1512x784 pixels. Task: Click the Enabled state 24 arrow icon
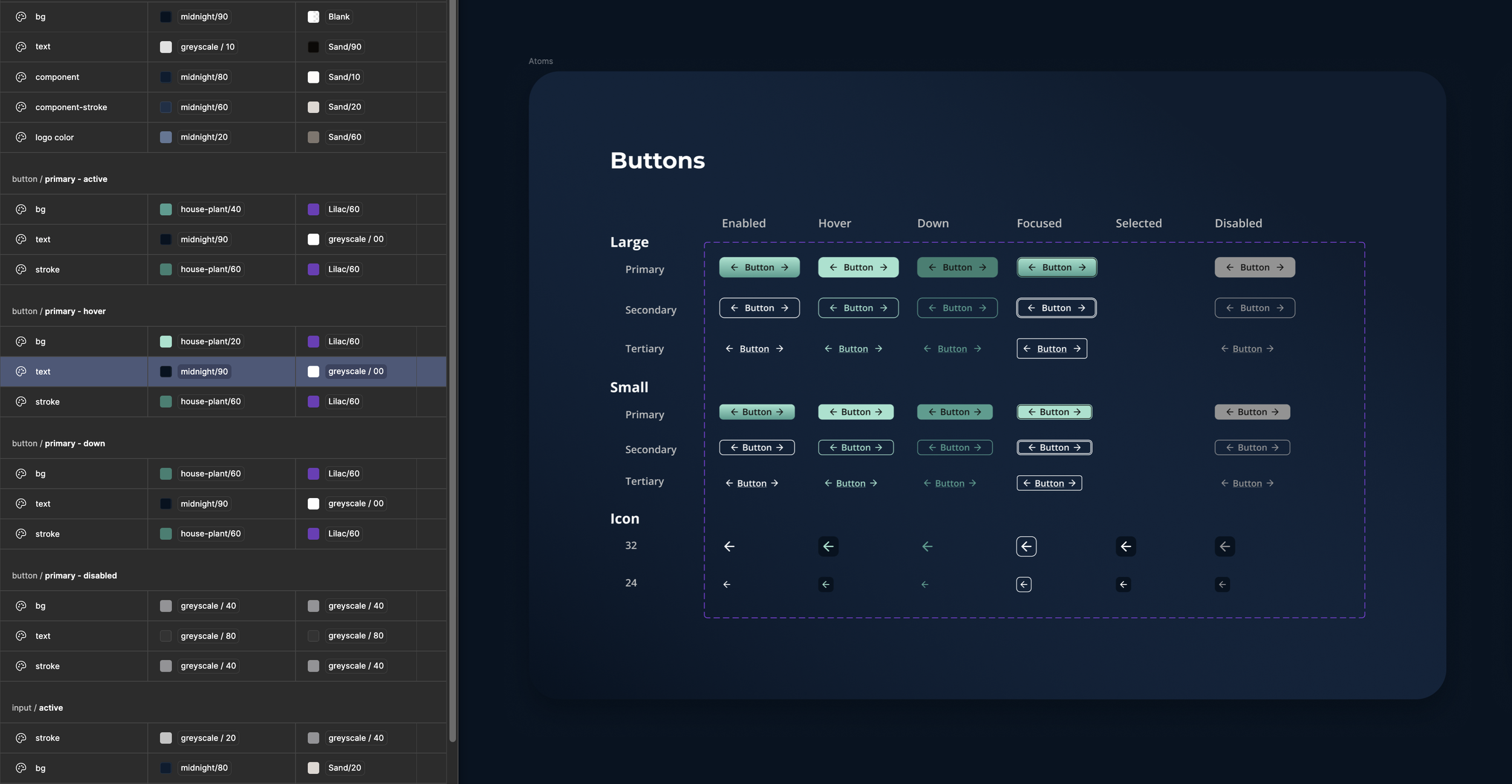pyautogui.click(x=727, y=585)
